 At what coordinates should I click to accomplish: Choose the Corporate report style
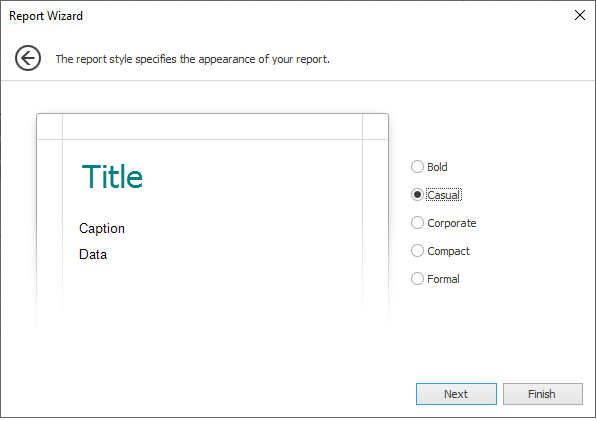[444, 223]
